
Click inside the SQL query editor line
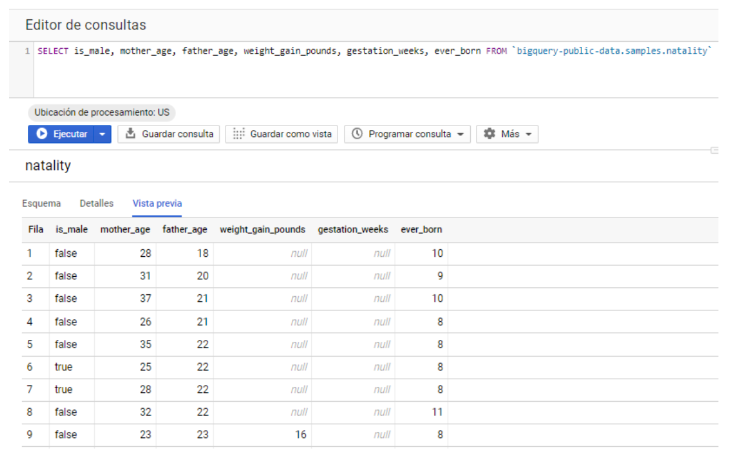pos(373,51)
